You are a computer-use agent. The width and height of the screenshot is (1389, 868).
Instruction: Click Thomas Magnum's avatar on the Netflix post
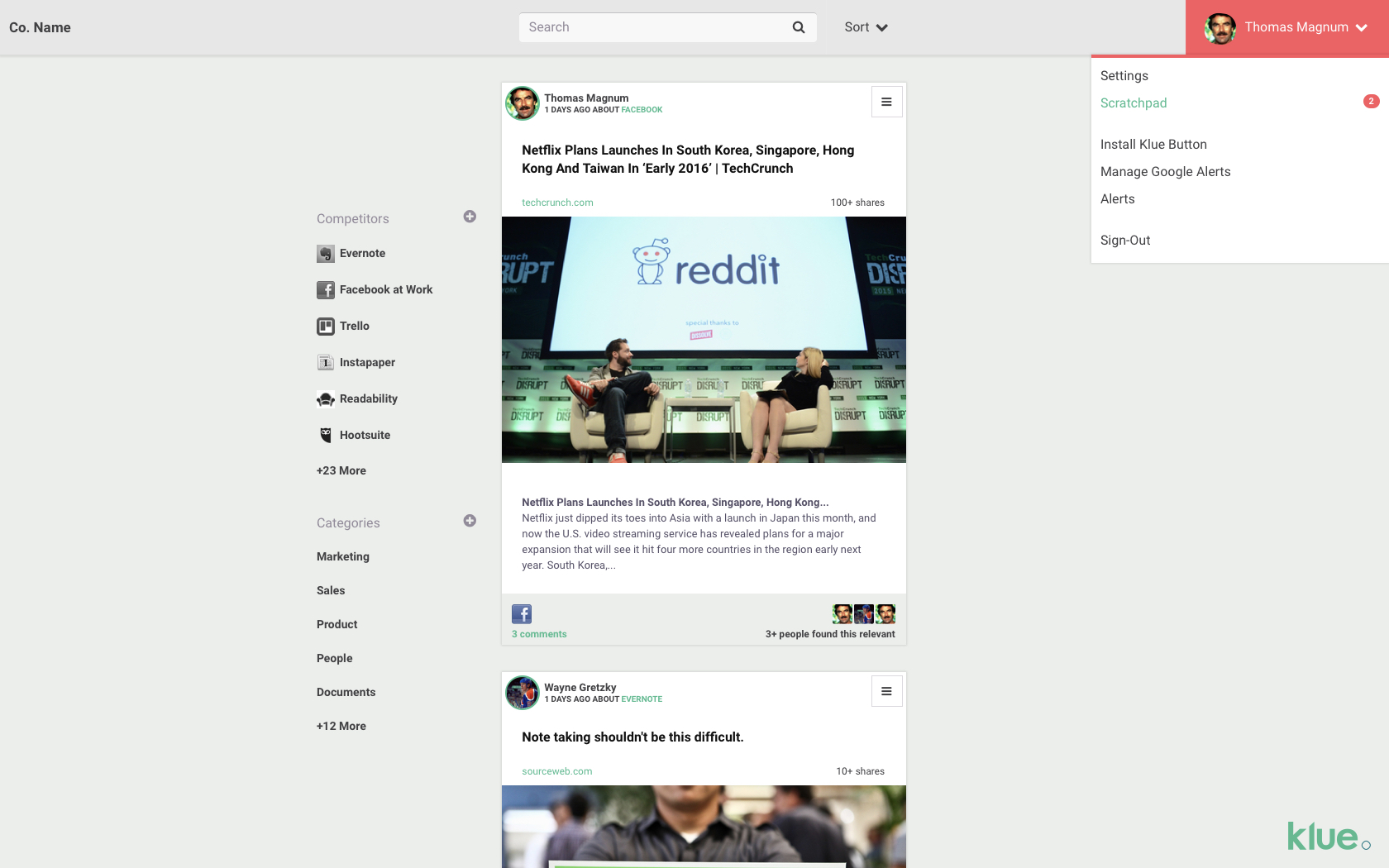coord(523,103)
